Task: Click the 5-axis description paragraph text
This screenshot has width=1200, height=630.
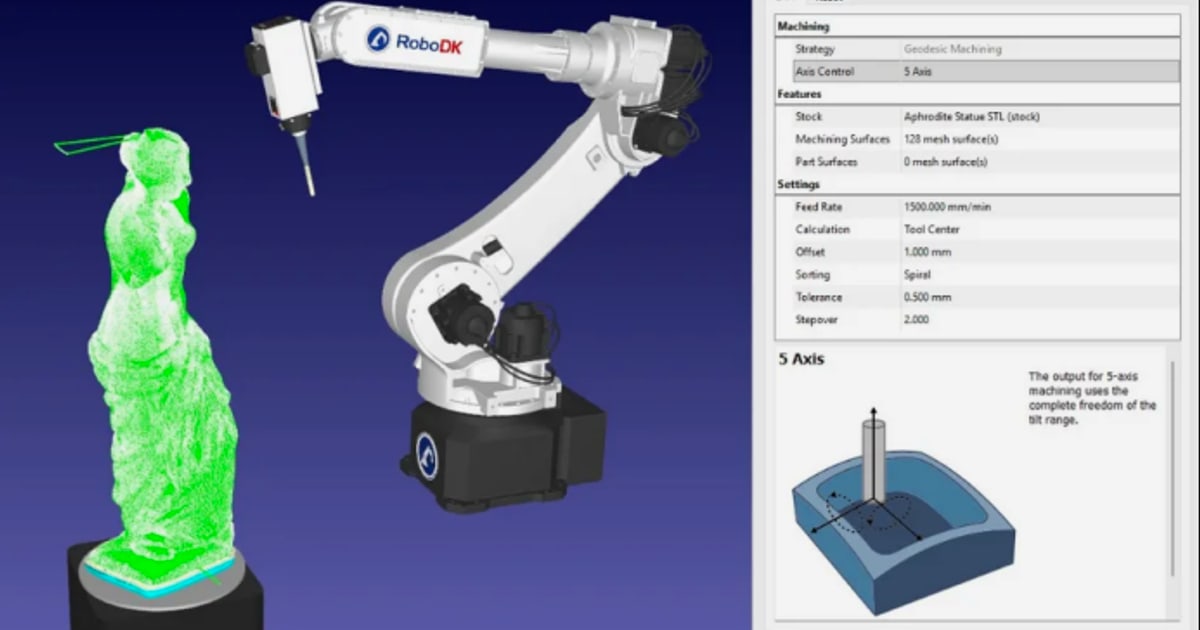Action: point(1092,397)
